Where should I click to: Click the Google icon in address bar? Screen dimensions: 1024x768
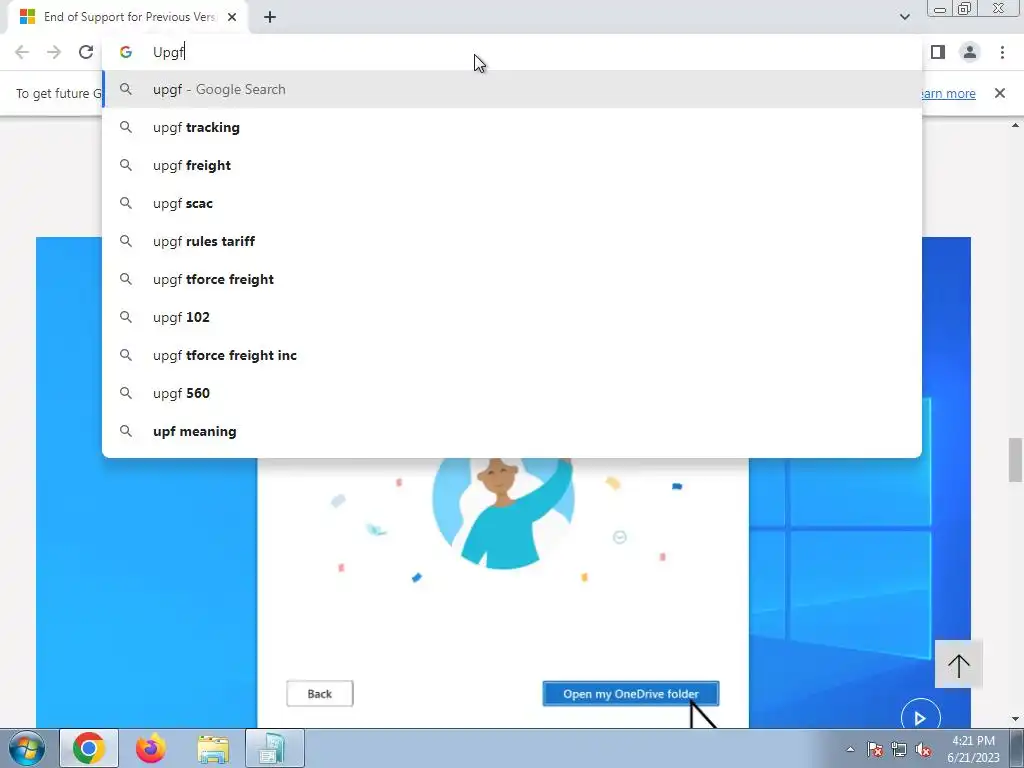[x=125, y=52]
